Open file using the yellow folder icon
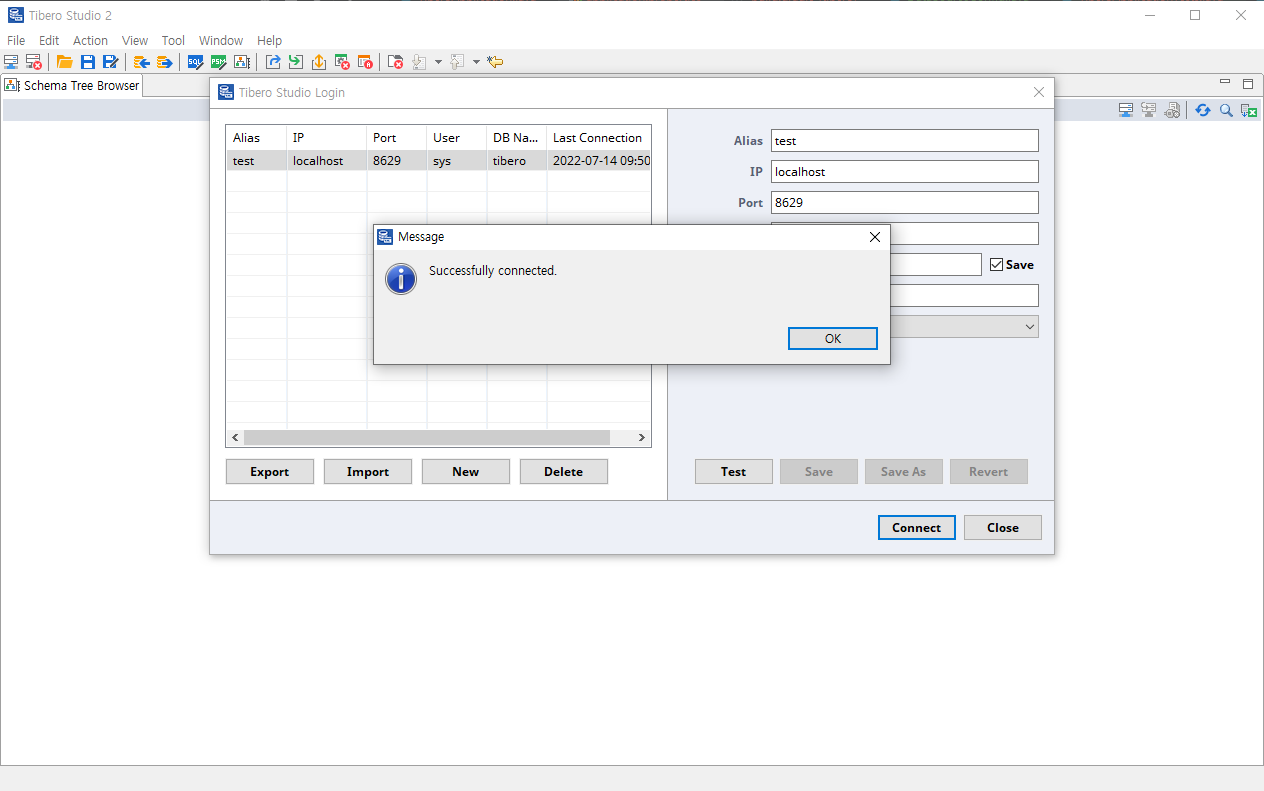 coord(65,62)
